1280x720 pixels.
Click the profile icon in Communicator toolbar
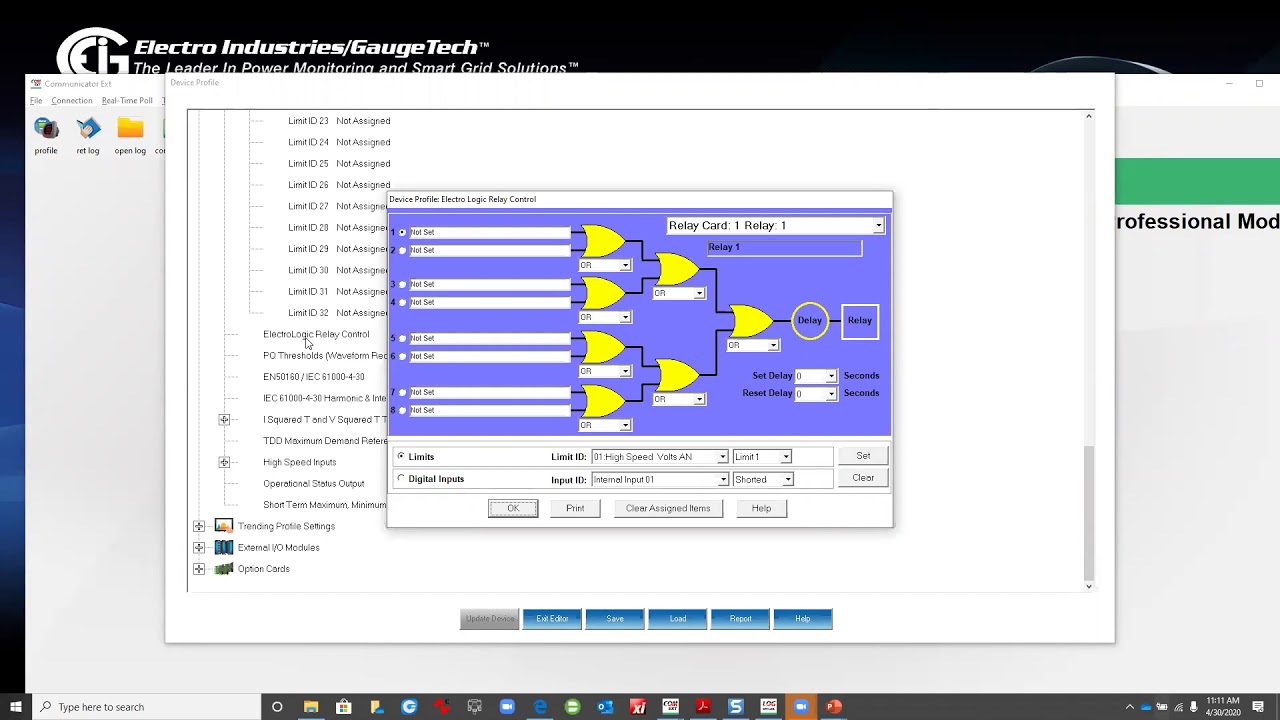tap(46, 128)
